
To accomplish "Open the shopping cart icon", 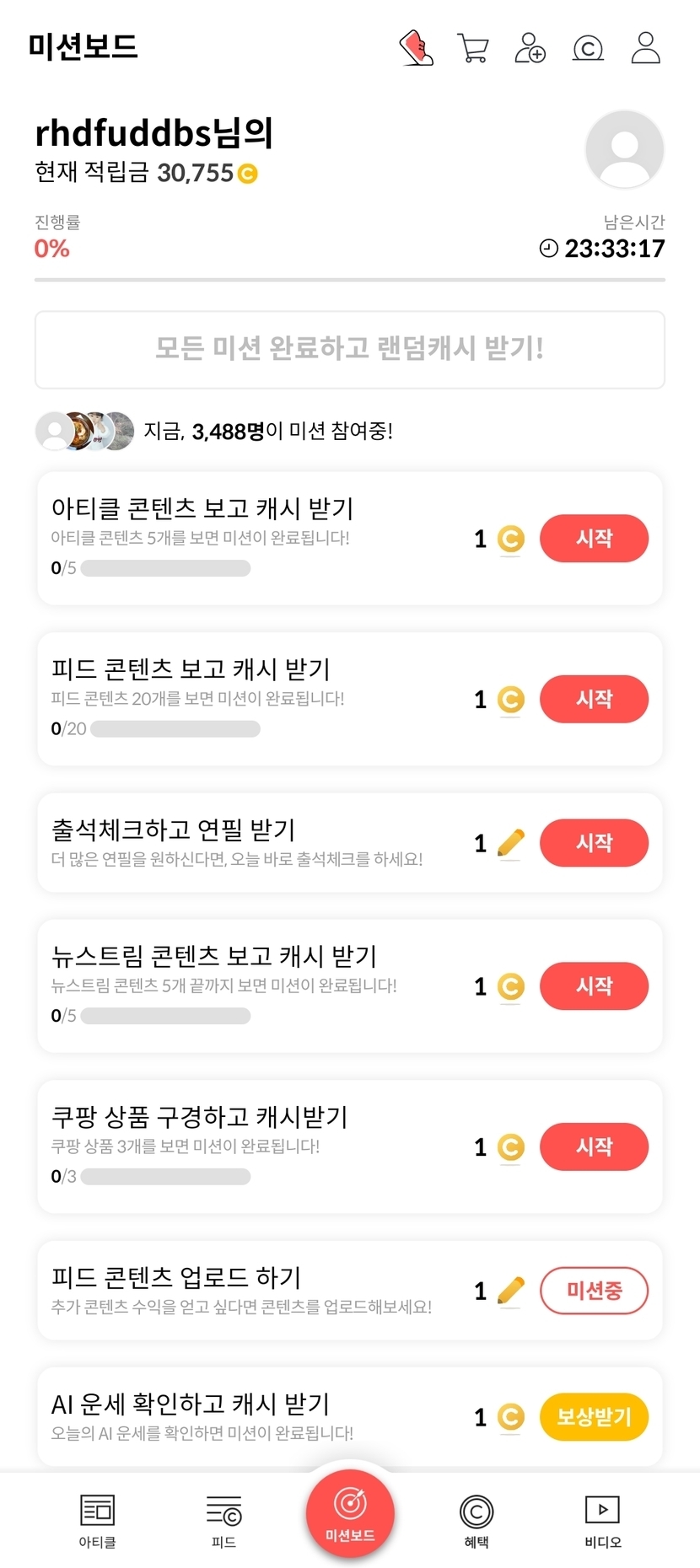I will [x=473, y=48].
